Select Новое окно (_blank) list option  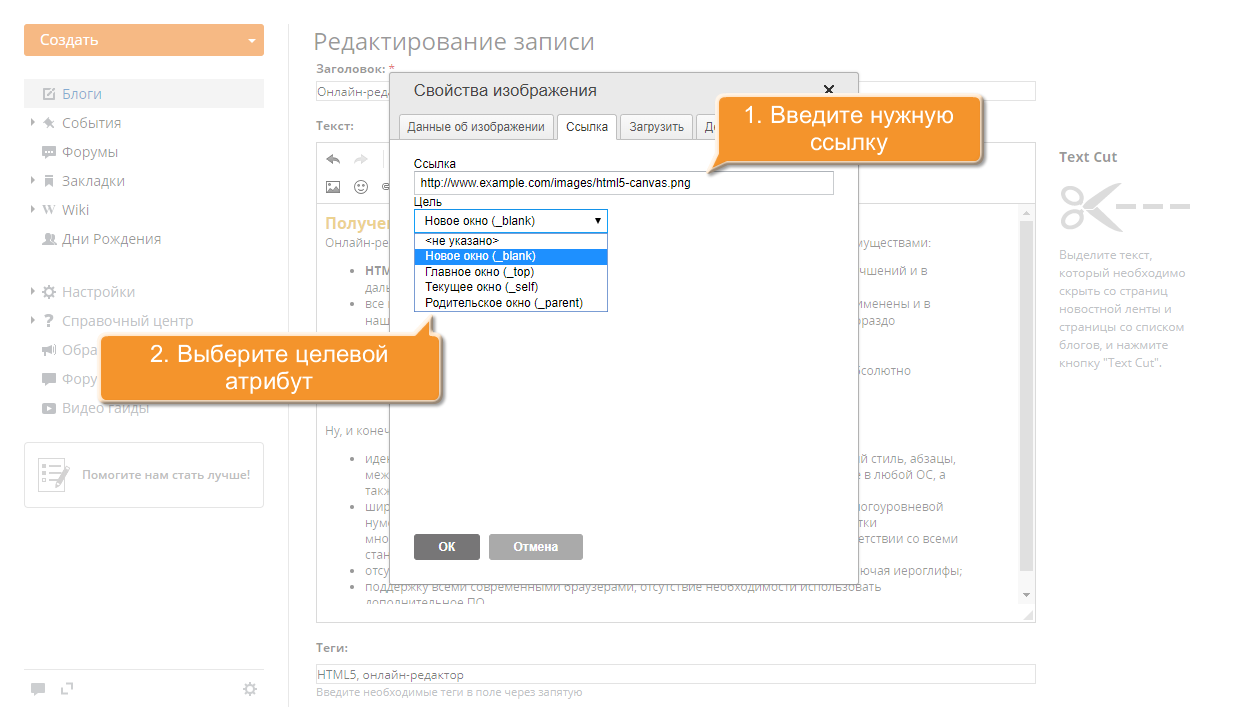coord(511,256)
